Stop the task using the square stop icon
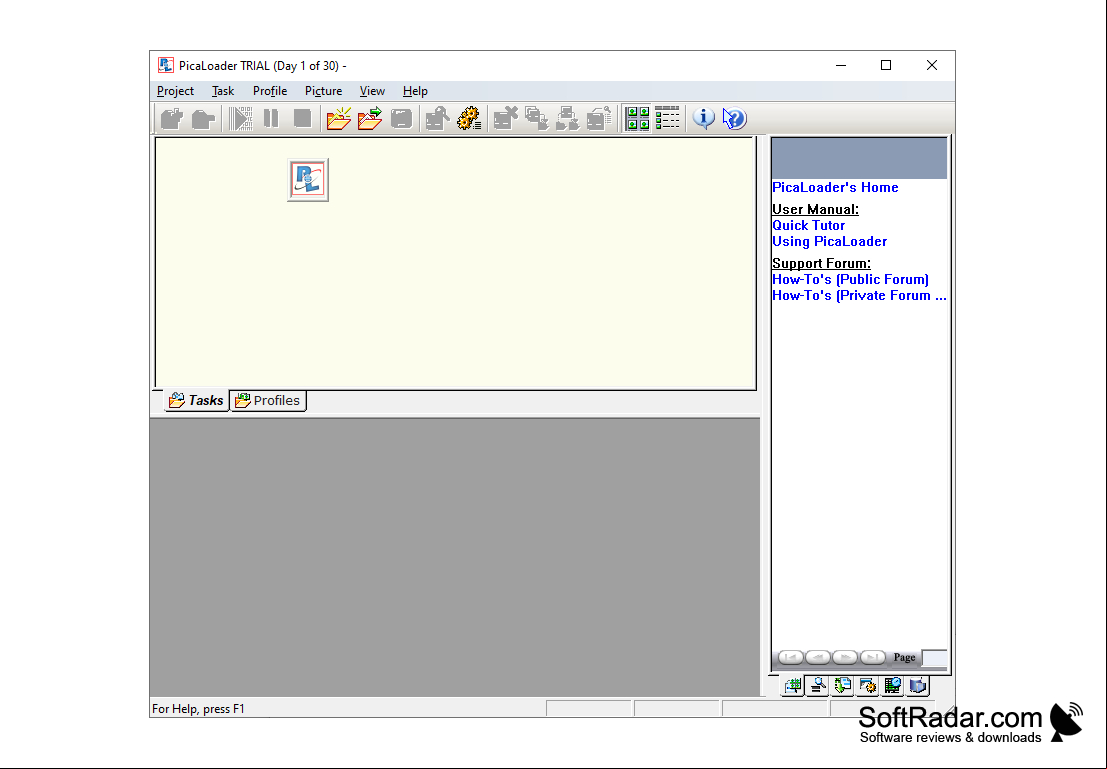This screenshot has width=1107, height=769. (303, 119)
